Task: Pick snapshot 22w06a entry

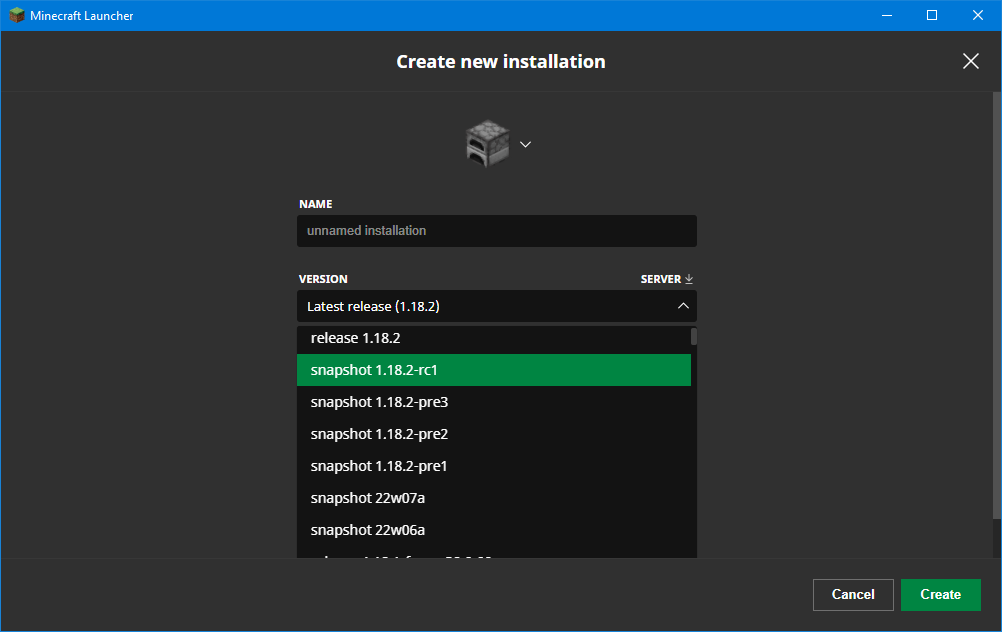Action: pyautogui.click(x=493, y=530)
